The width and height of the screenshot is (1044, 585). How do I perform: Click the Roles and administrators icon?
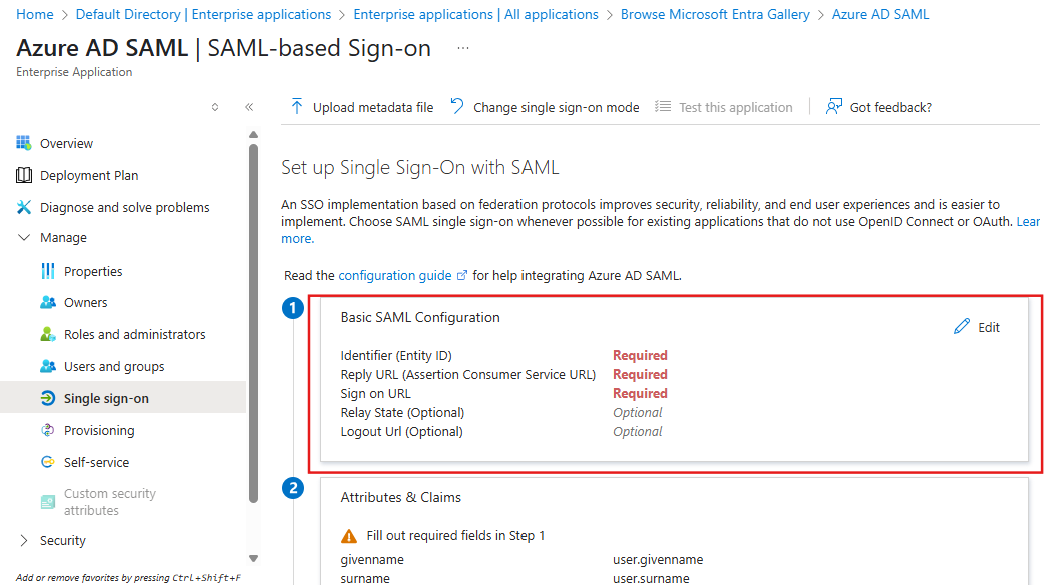(x=47, y=334)
